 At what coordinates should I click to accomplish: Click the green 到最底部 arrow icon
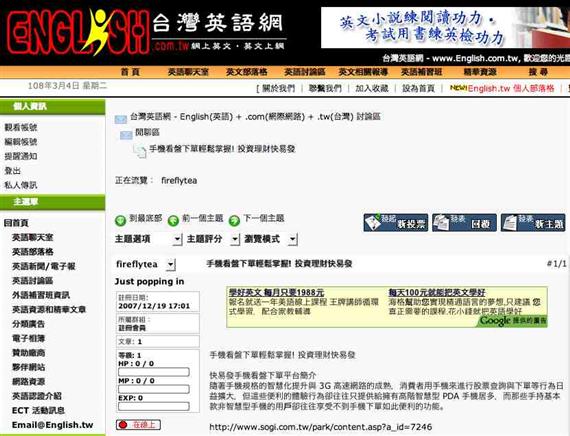[x=120, y=220]
